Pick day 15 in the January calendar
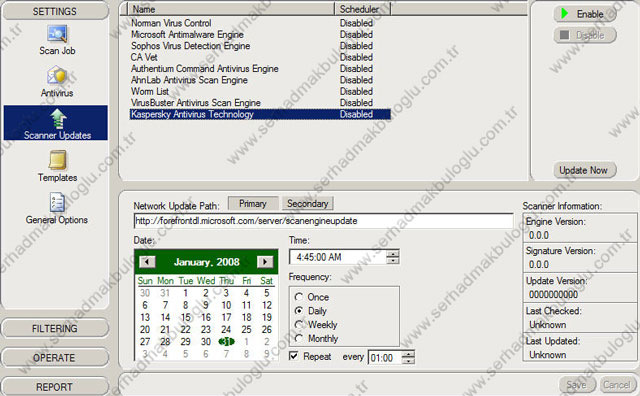This screenshot has width=640, height=396. [185, 317]
